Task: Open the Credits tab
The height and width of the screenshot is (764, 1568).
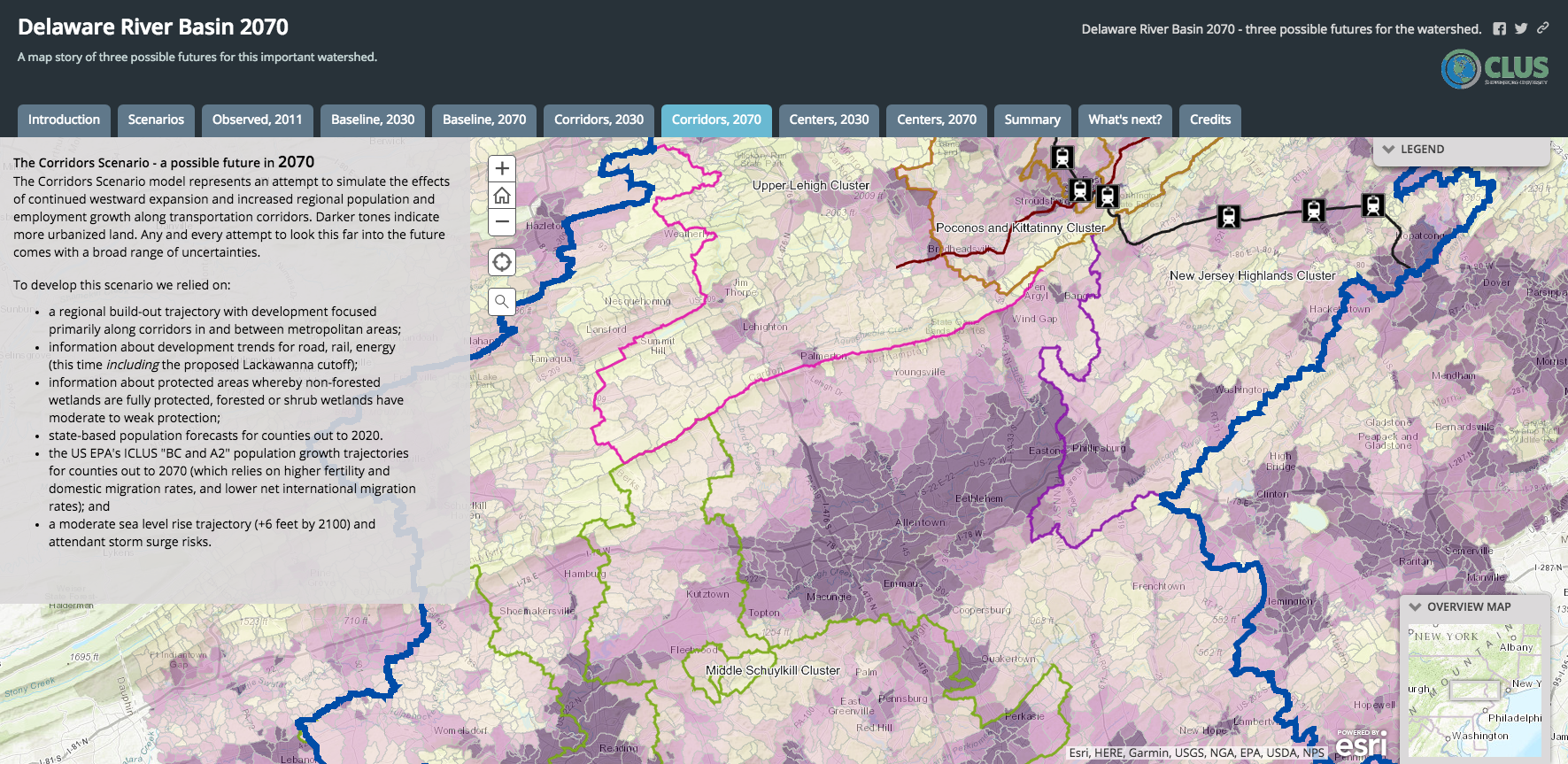Action: [1210, 120]
